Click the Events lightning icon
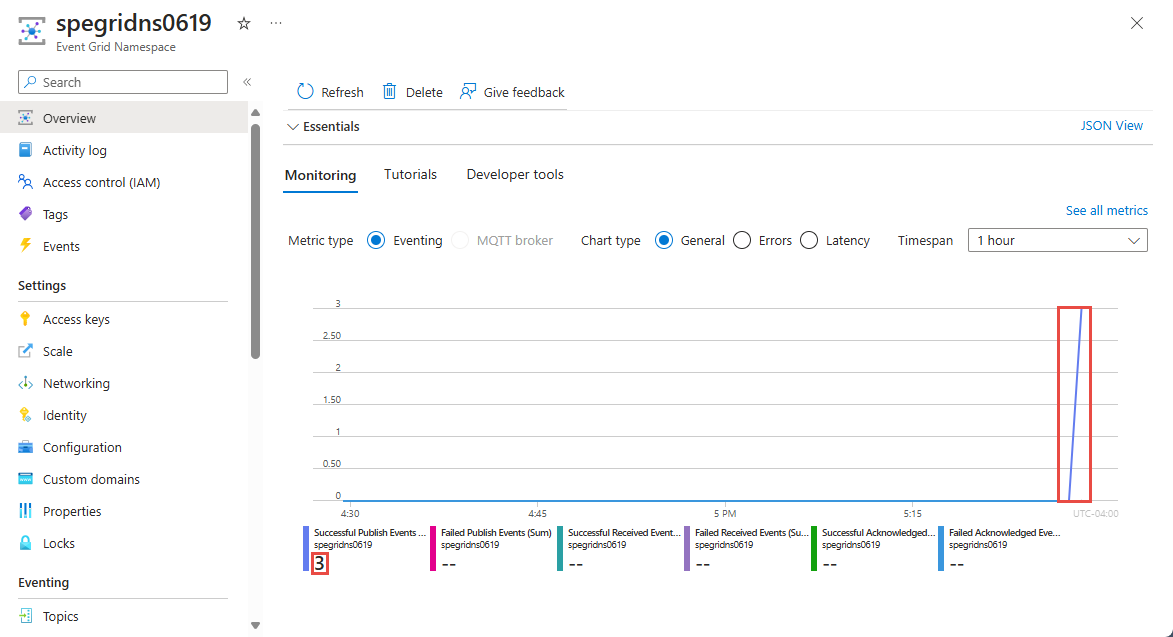This screenshot has height=637, width=1173. point(25,246)
